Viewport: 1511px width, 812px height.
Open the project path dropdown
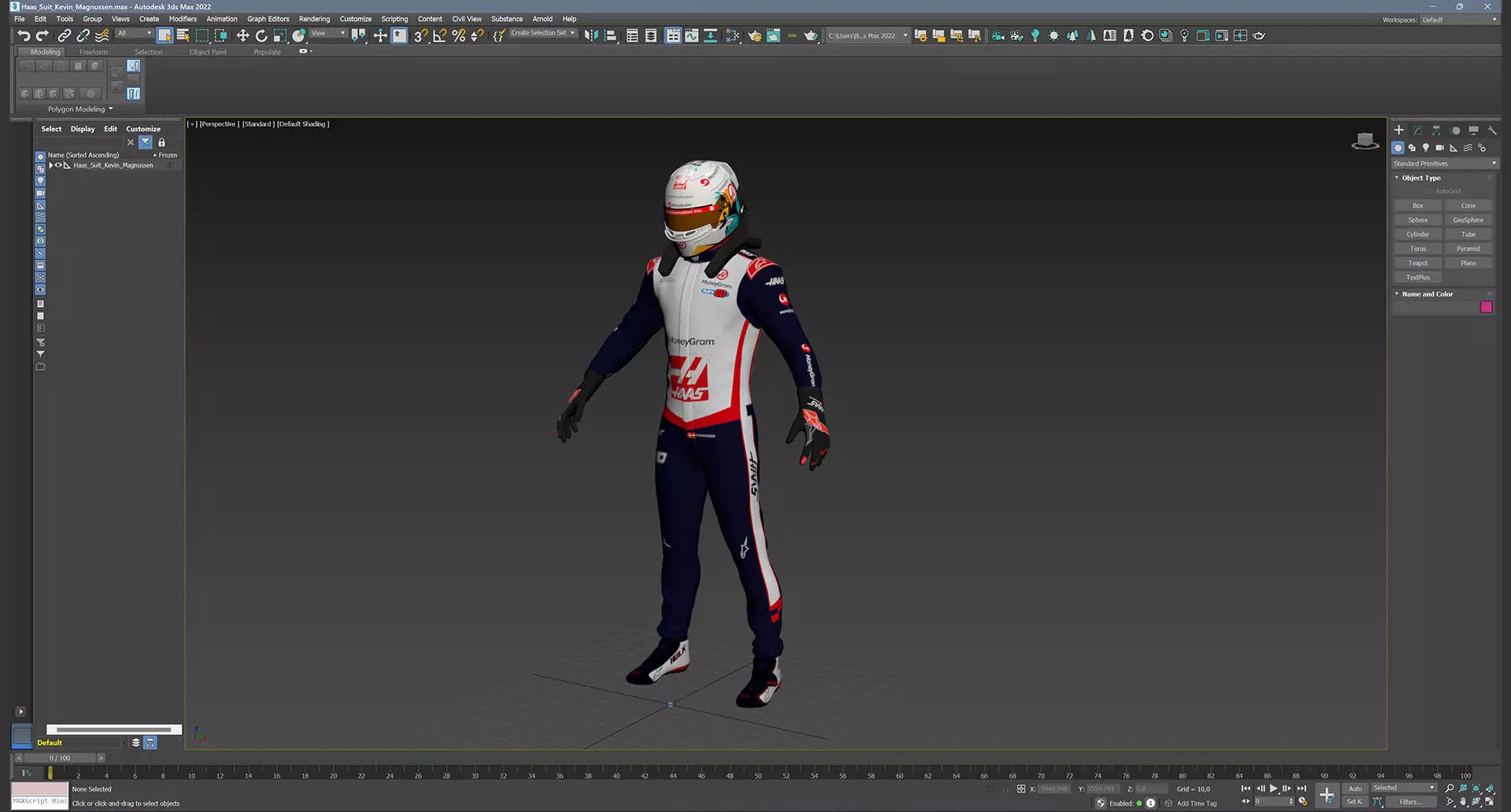(868, 35)
